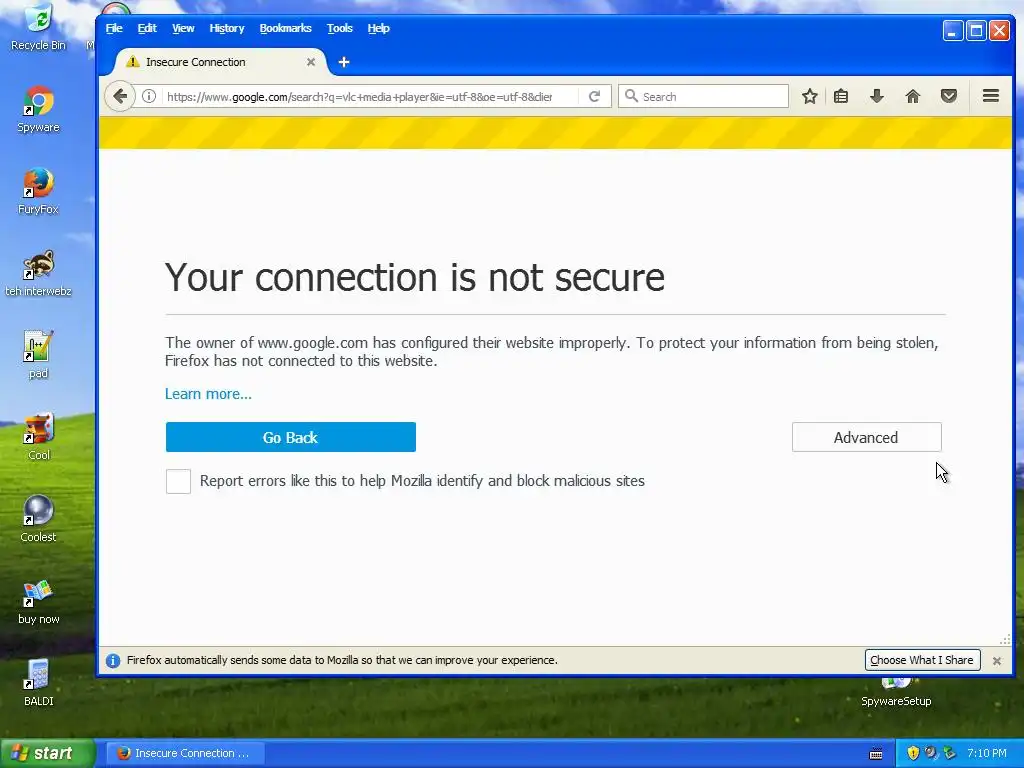Open site information icon in address bar
This screenshot has width=1024, height=768.
coord(149,97)
